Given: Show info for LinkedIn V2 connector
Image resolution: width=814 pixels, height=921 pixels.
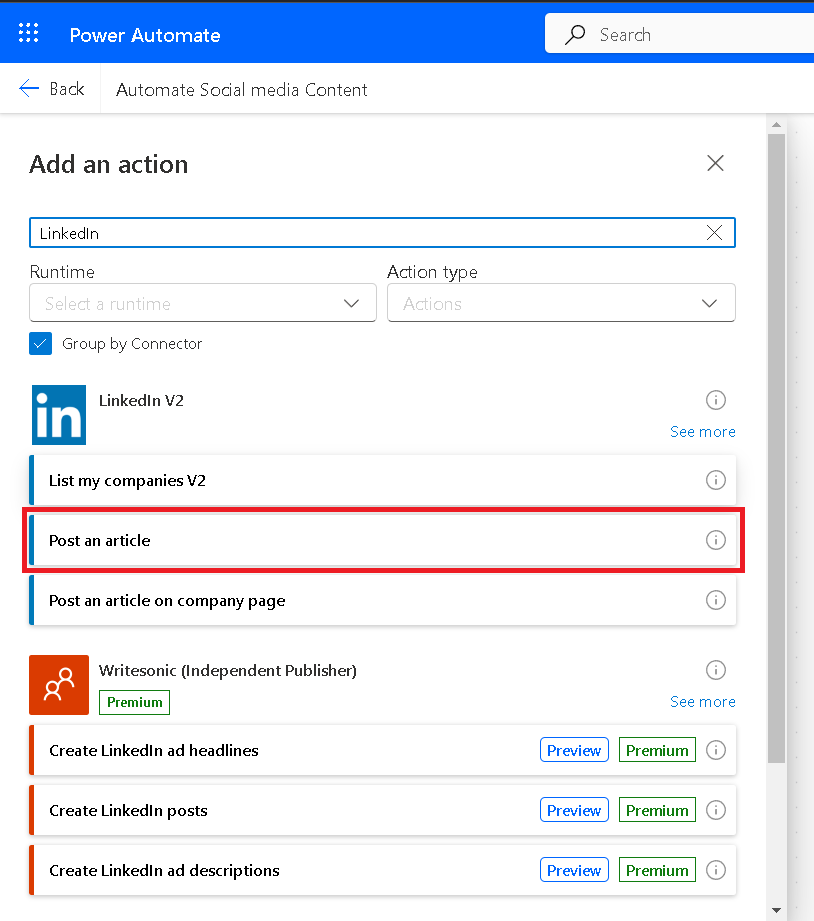Looking at the screenshot, I should pos(715,400).
